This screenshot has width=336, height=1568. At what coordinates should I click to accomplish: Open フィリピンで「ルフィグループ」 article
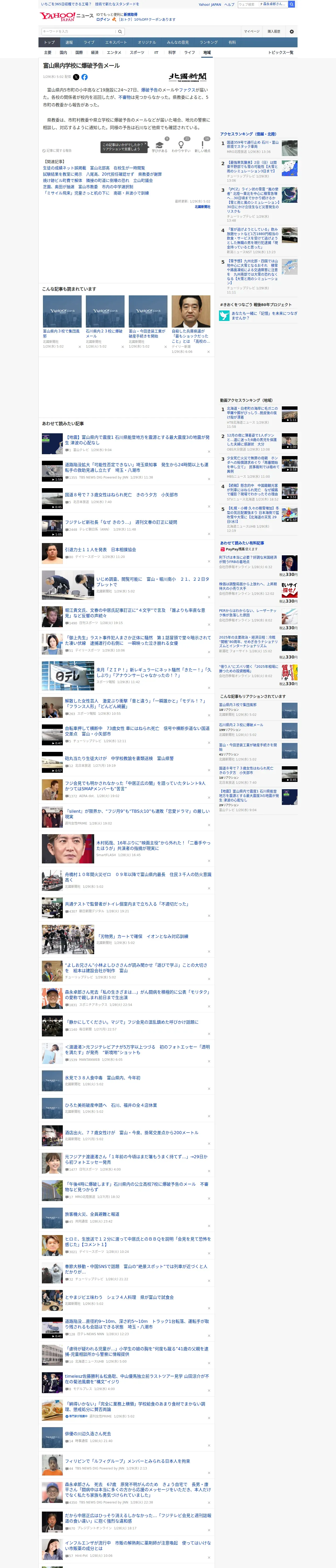click(x=127, y=1461)
